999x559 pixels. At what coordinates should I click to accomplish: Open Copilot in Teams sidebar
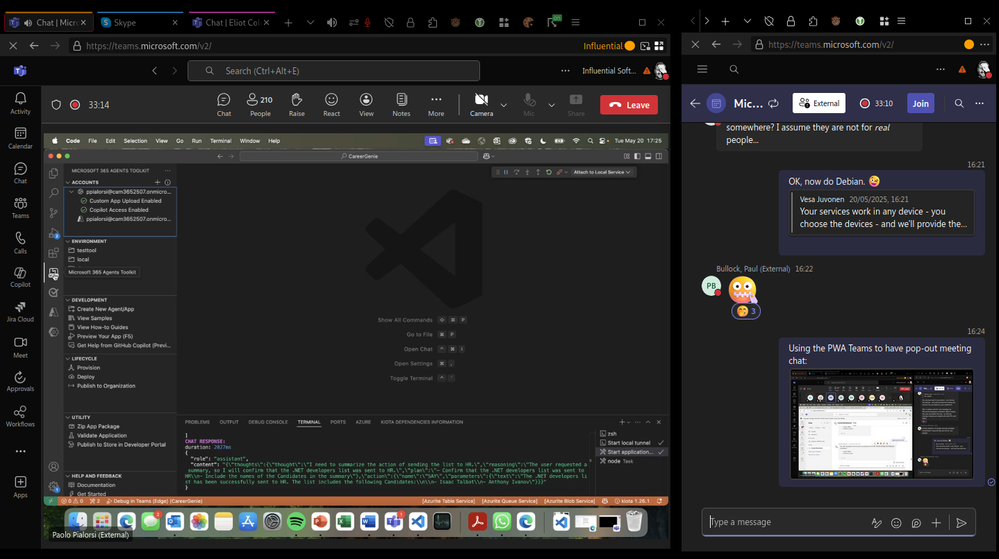click(x=20, y=277)
